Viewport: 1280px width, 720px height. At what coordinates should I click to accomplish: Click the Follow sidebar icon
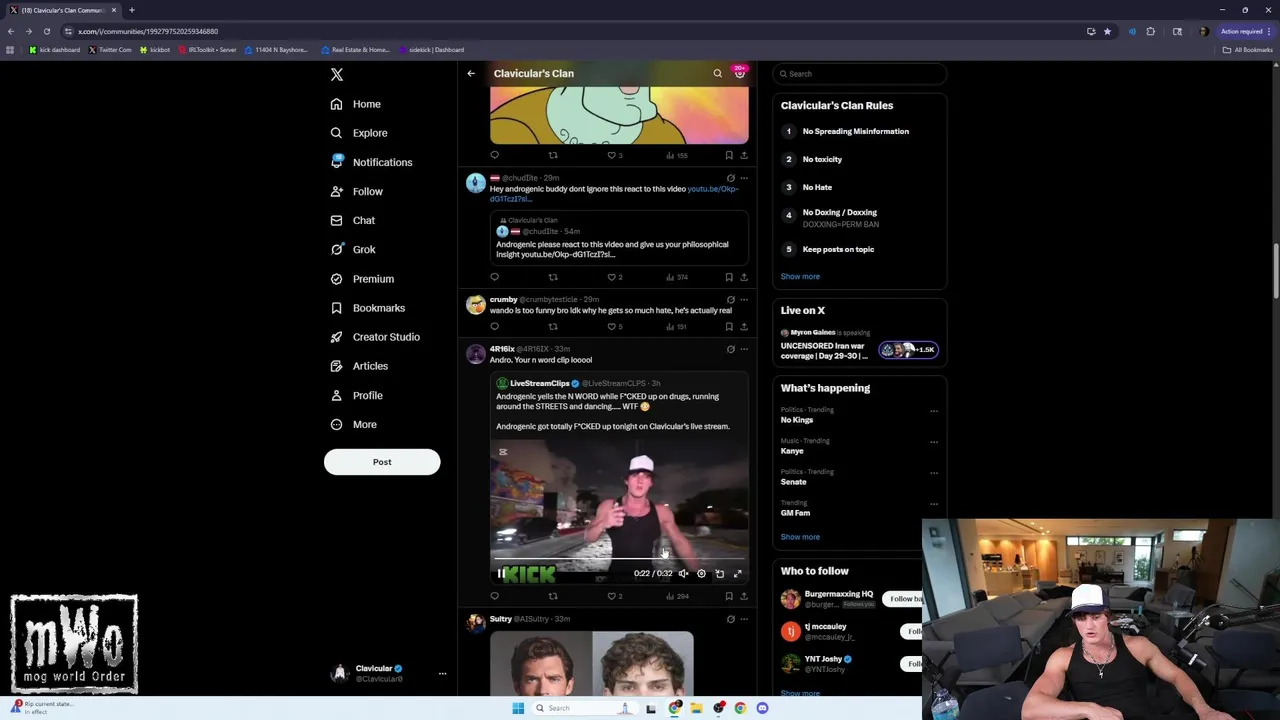point(336,191)
